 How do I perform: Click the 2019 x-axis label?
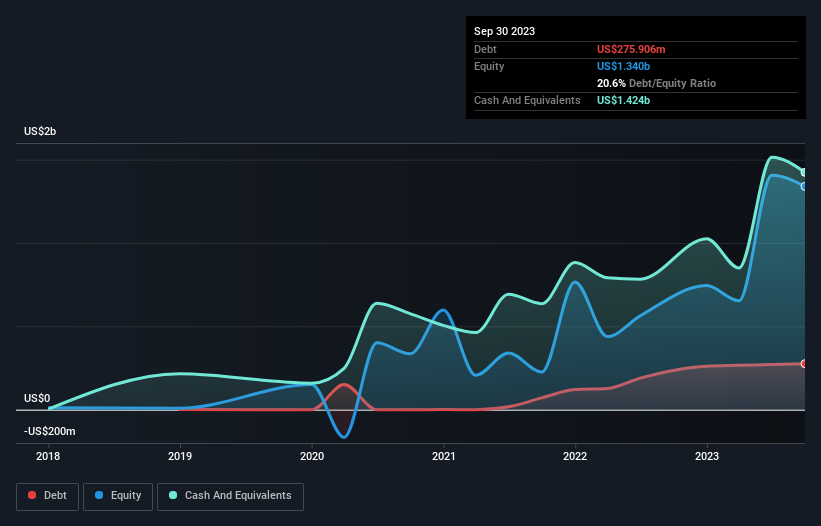click(180, 456)
